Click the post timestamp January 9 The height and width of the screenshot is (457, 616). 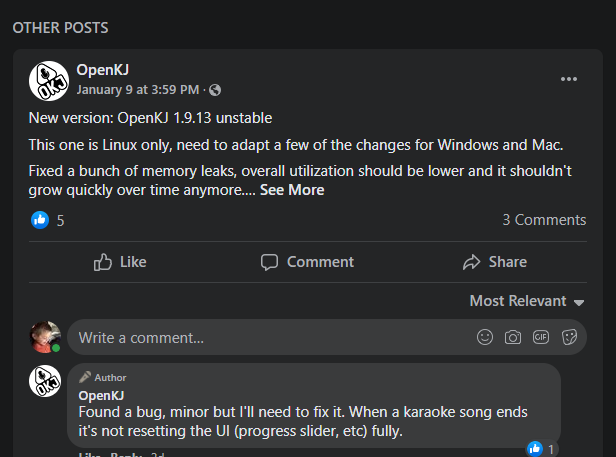[x=138, y=90]
